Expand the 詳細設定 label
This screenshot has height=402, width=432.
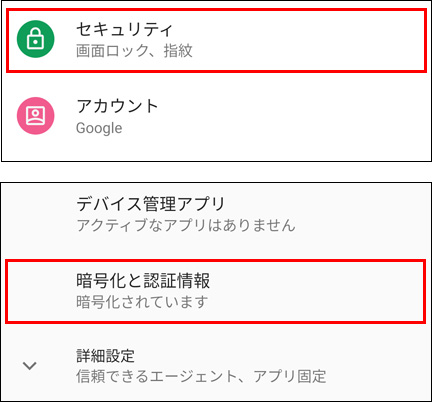(105, 356)
